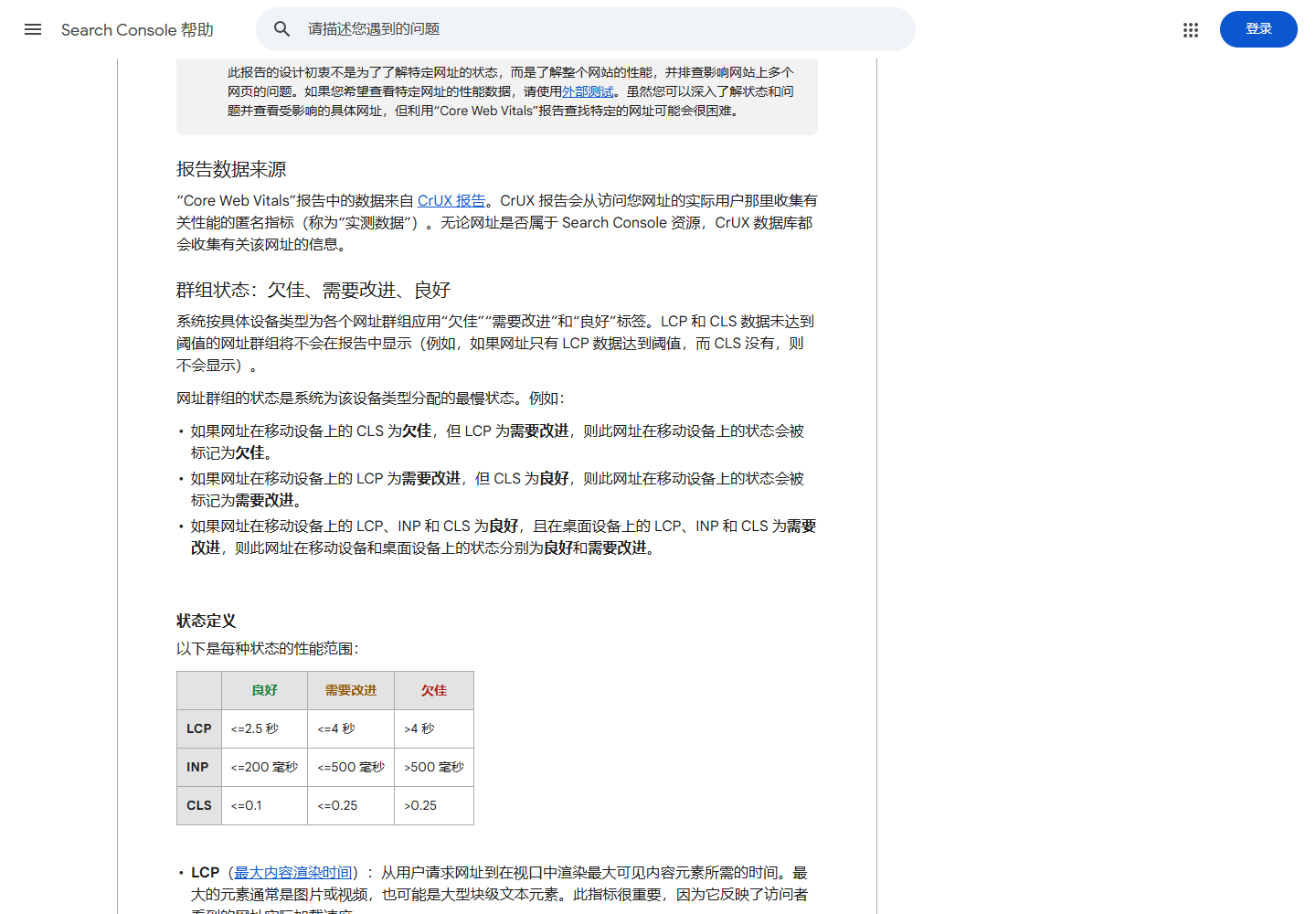The height and width of the screenshot is (914, 1316).
Task: Follow the 外部测试 link
Action: (588, 91)
